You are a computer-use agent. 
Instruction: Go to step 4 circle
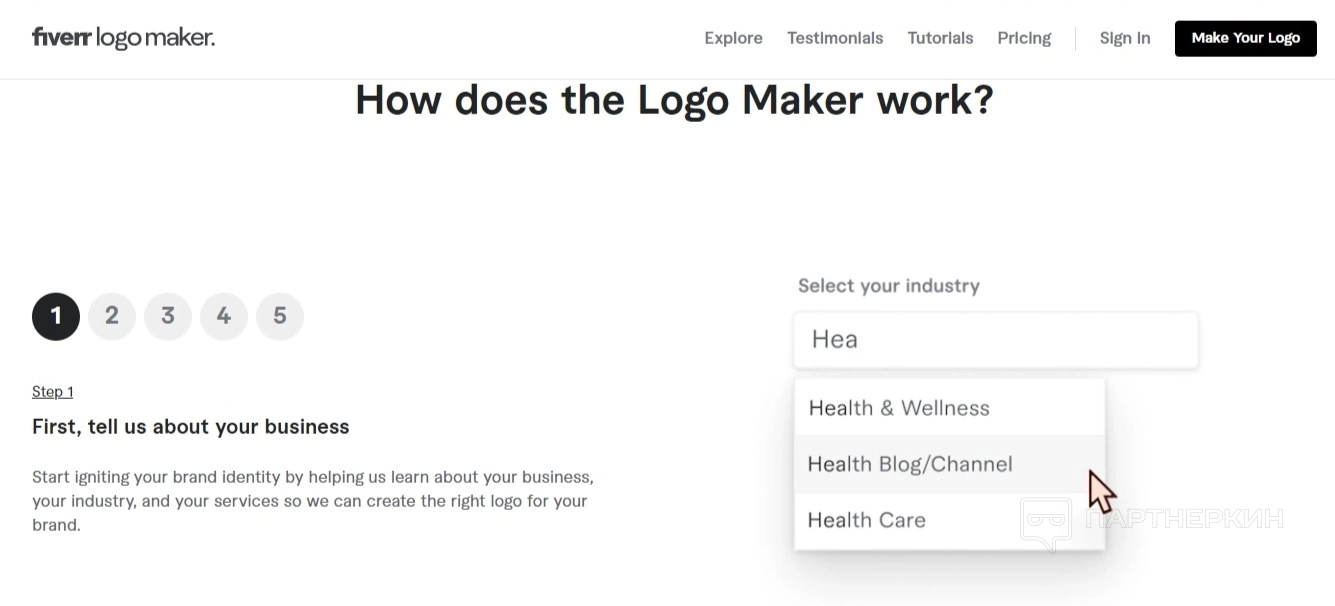224,316
